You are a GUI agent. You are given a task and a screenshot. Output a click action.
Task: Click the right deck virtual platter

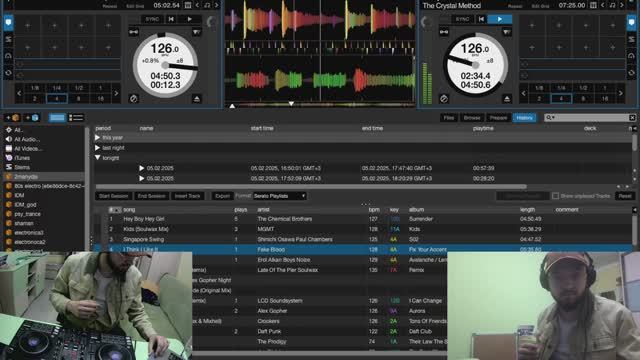coord(476,65)
